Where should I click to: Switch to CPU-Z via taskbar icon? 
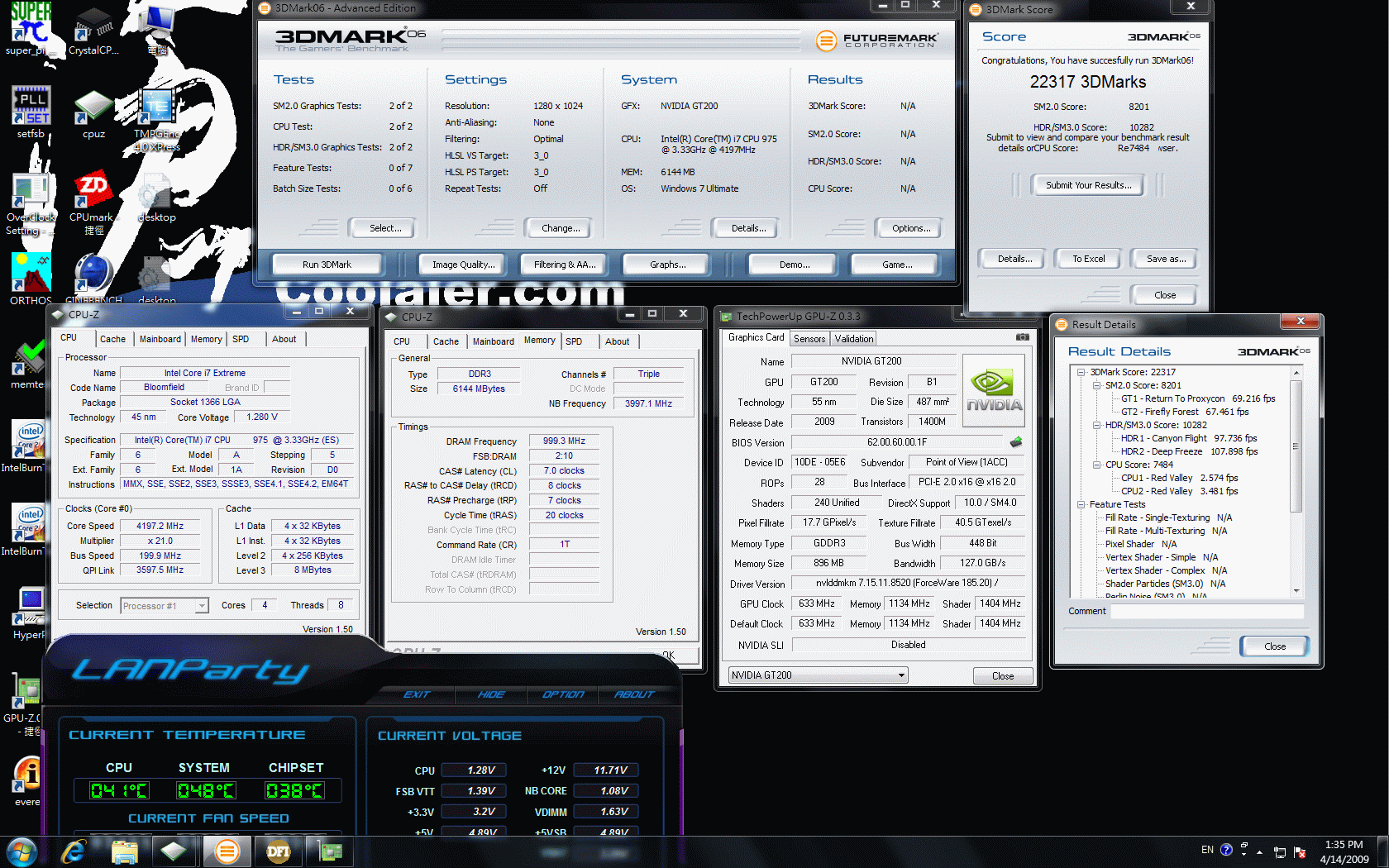click(174, 851)
